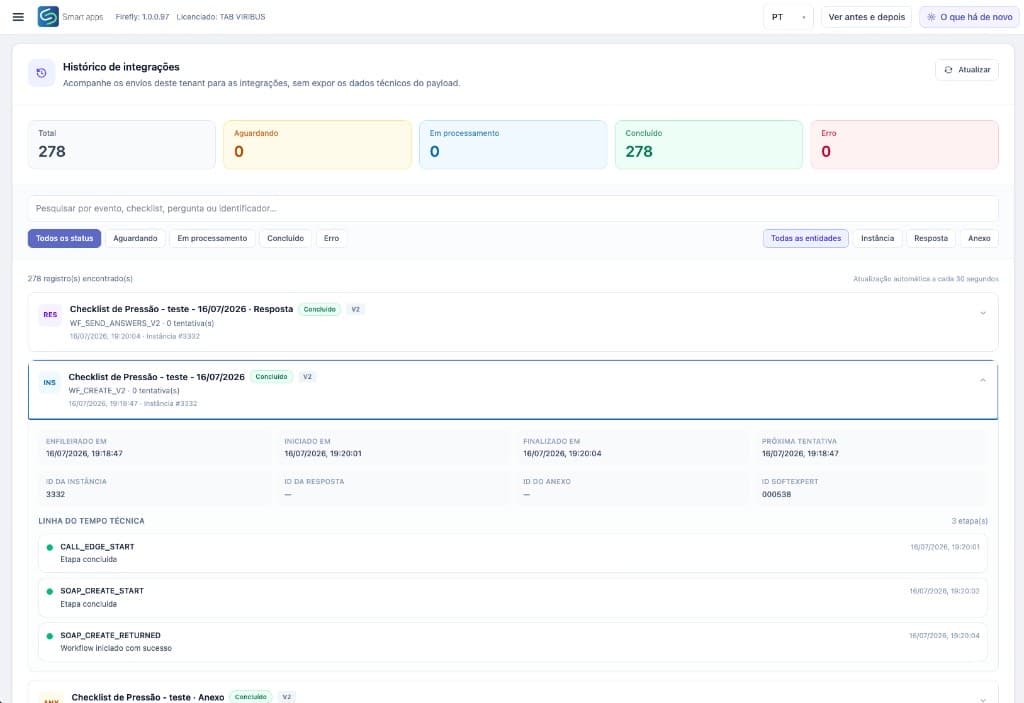Click the Aguardando summary card
1024x703 pixels.
pyautogui.click(x=317, y=144)
